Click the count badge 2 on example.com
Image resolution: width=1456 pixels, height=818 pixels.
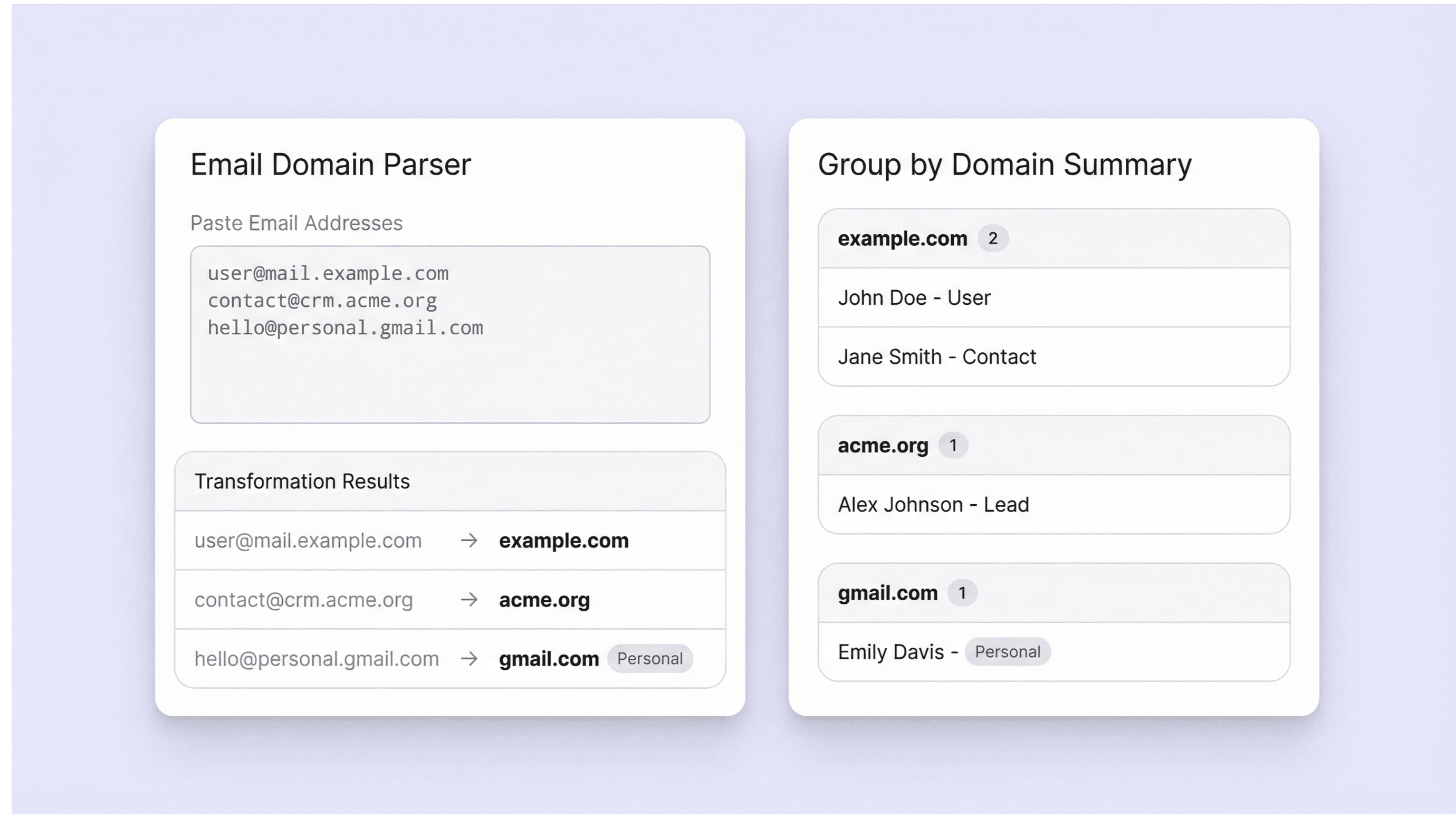(992, 238)
